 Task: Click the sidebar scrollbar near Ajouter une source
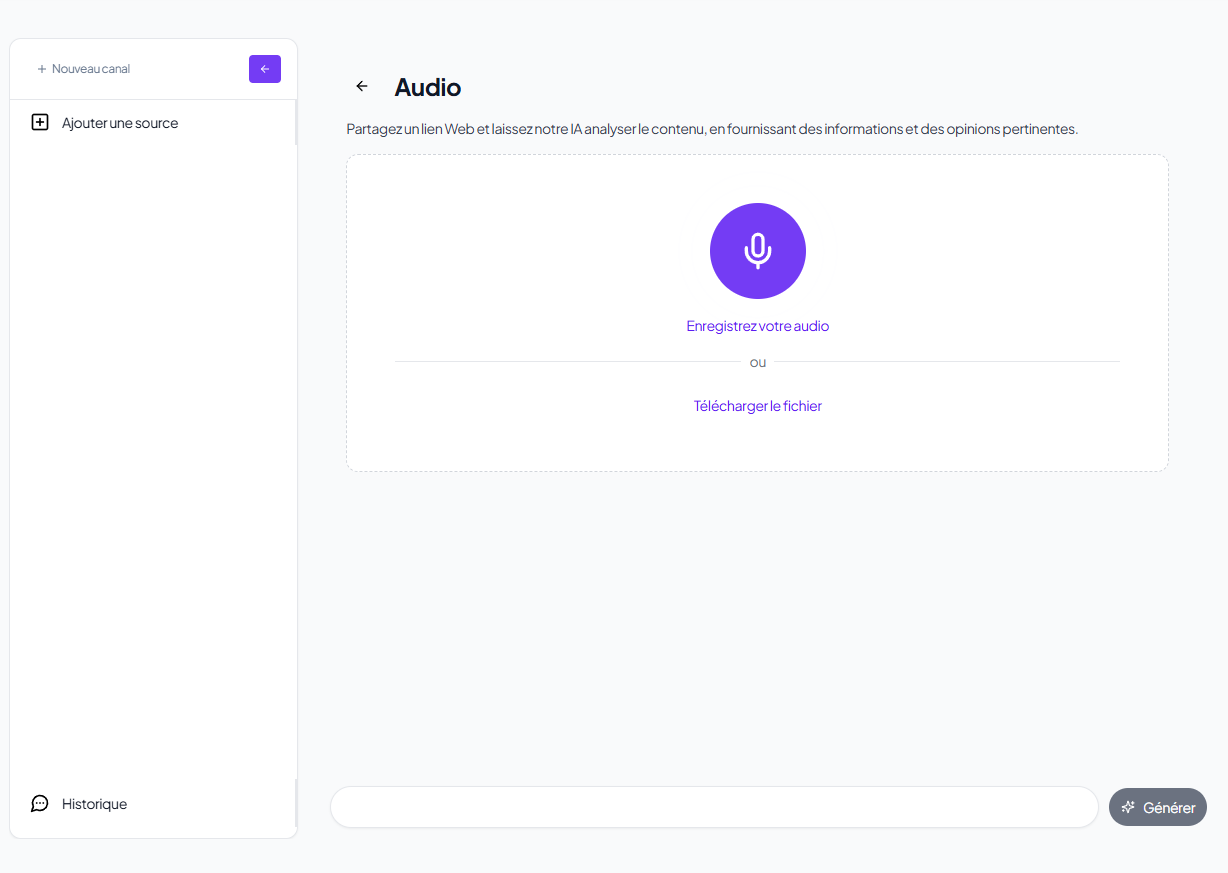click(x=296, y=123)
